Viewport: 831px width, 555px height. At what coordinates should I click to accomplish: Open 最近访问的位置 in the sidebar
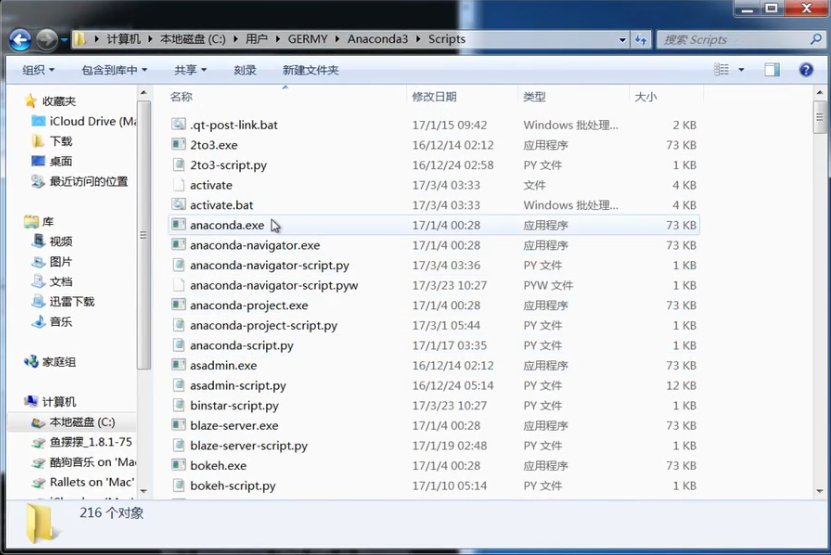[79, 182]
